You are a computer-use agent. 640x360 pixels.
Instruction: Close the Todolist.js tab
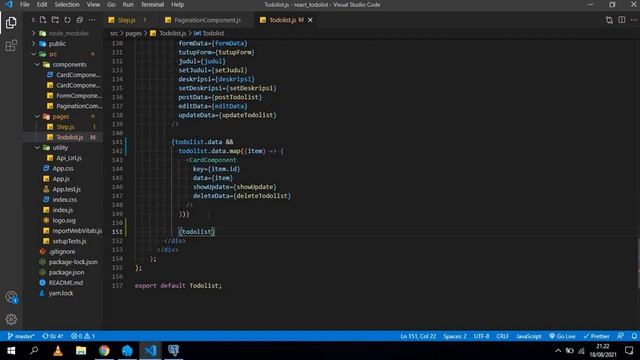pos(310,20)
